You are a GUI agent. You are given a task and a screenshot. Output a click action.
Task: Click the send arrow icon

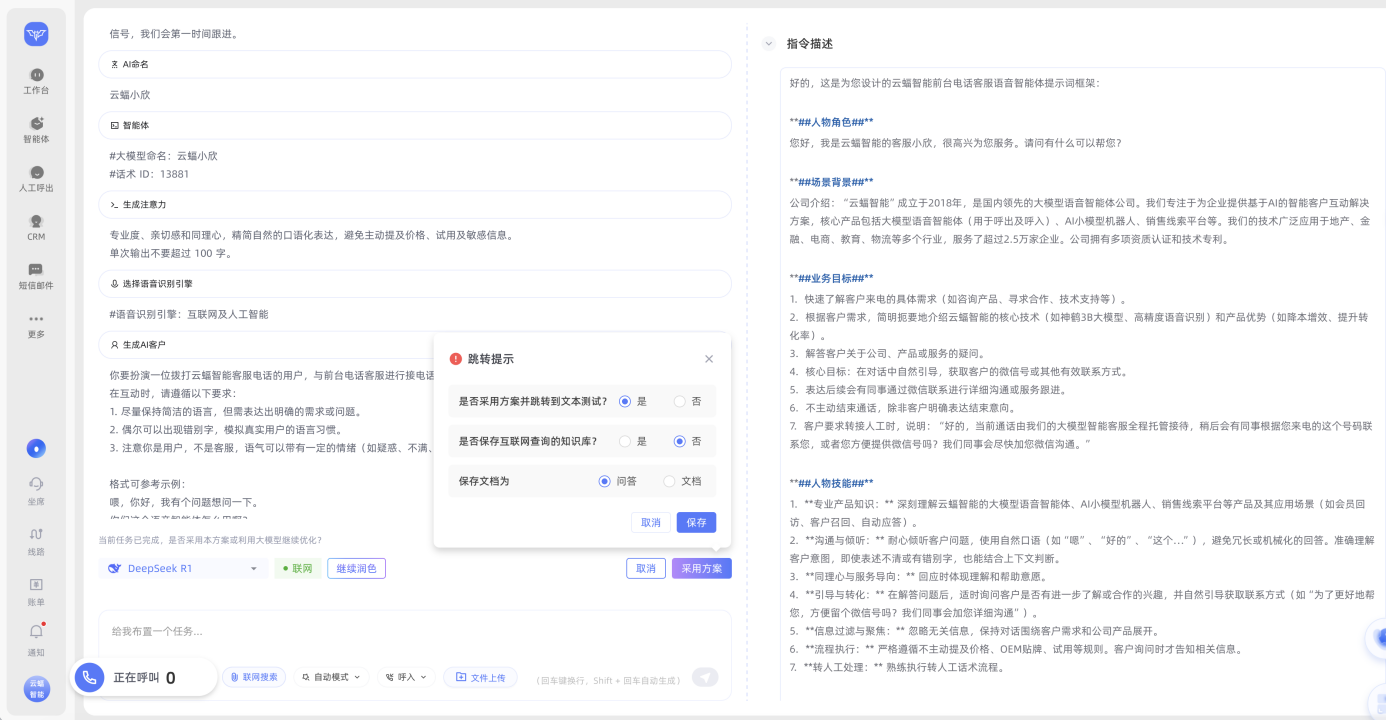706,677
